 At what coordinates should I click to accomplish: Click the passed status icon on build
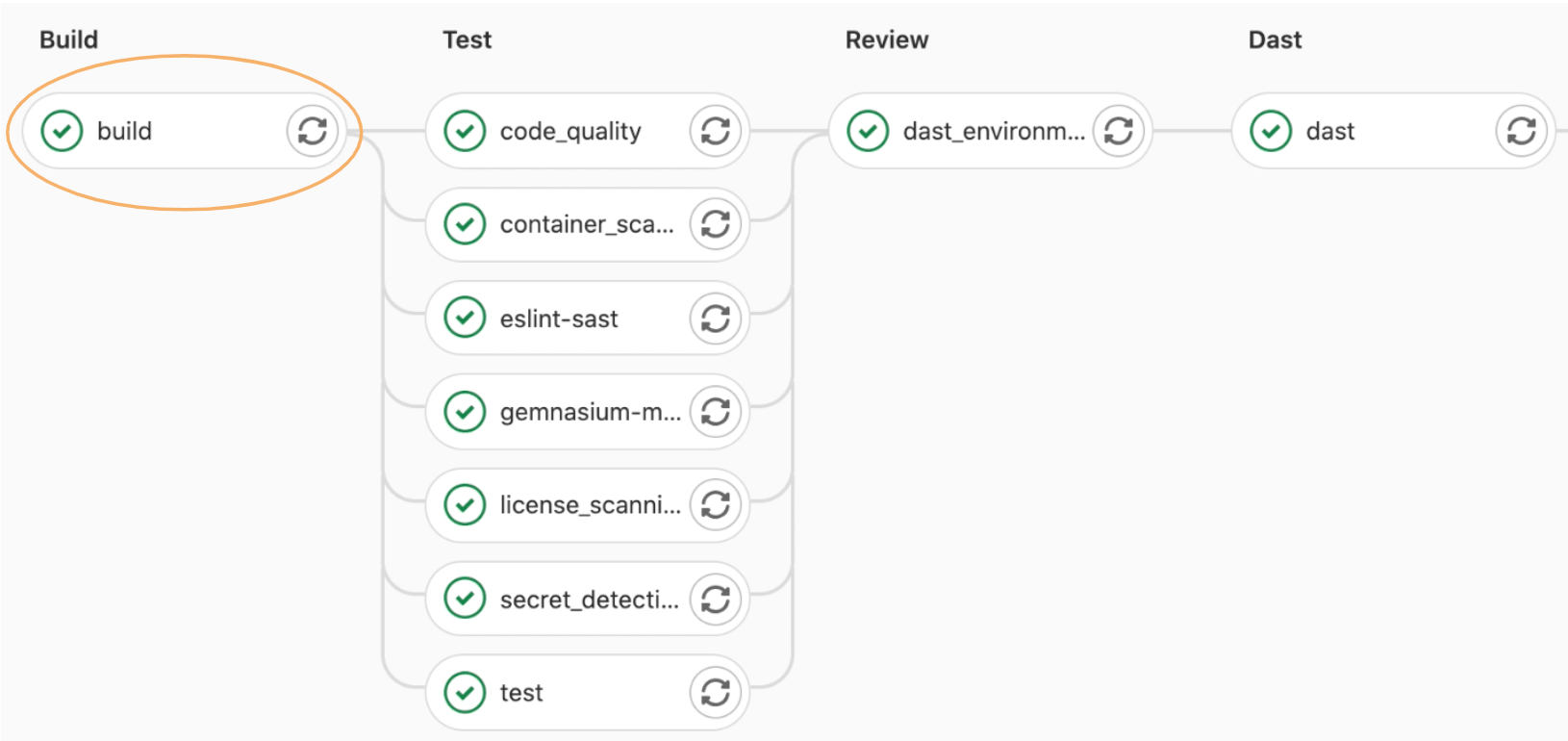(x=62, y=131)
